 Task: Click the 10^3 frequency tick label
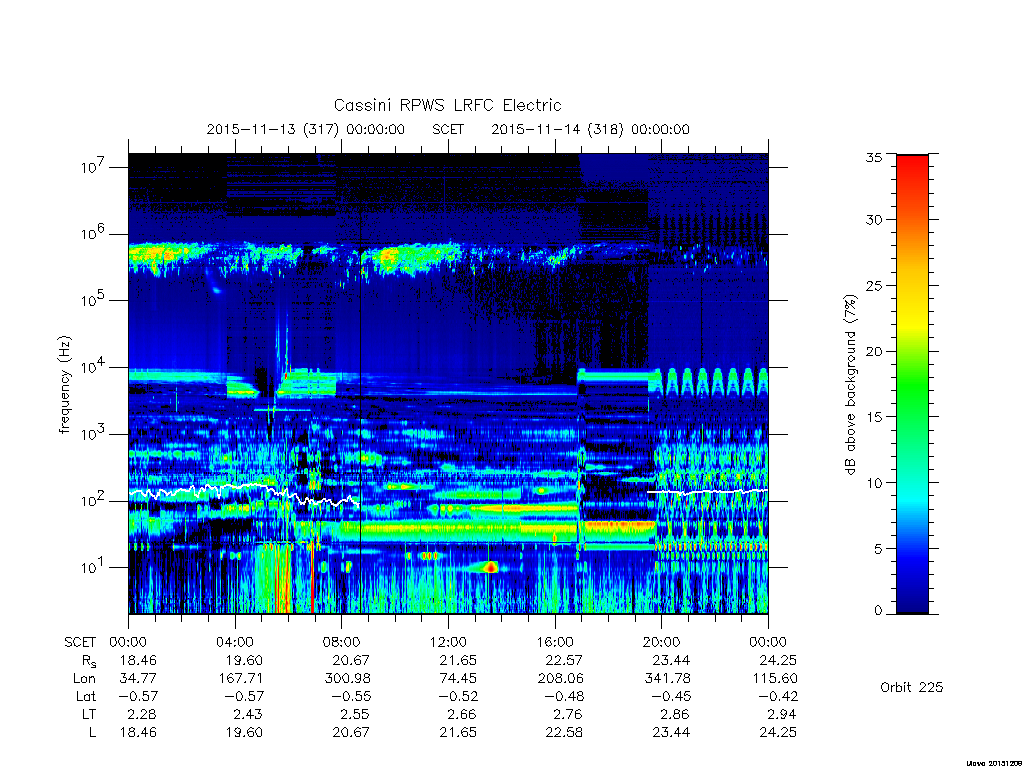[x=93, y=433]
